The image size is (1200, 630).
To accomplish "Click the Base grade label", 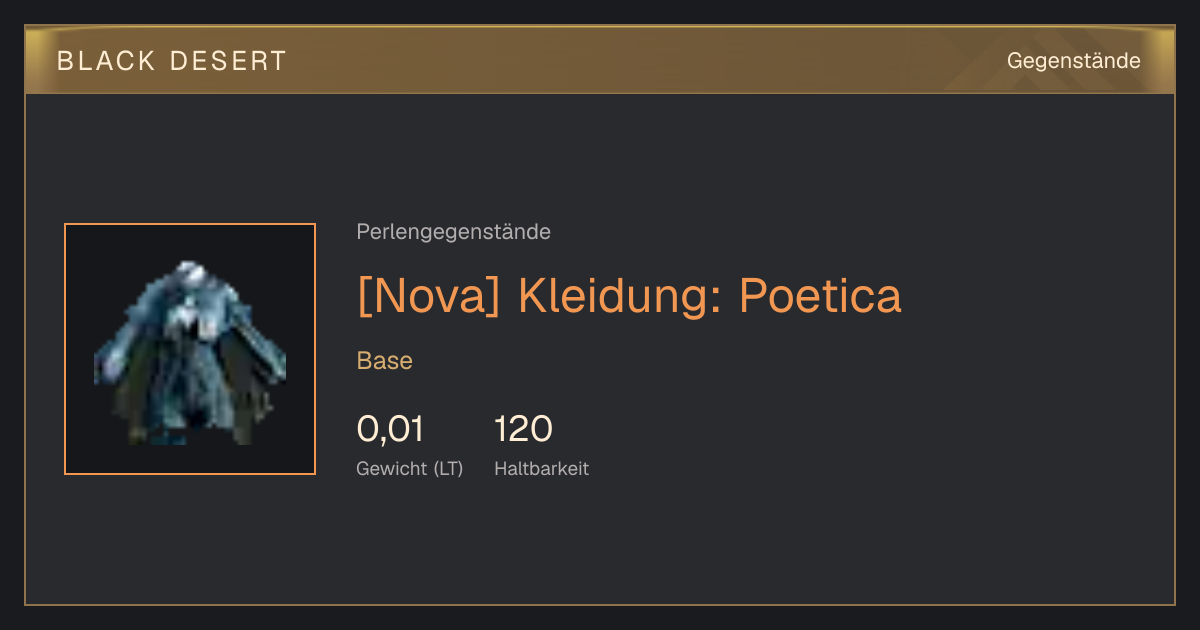I will click(x=384, y=361).
